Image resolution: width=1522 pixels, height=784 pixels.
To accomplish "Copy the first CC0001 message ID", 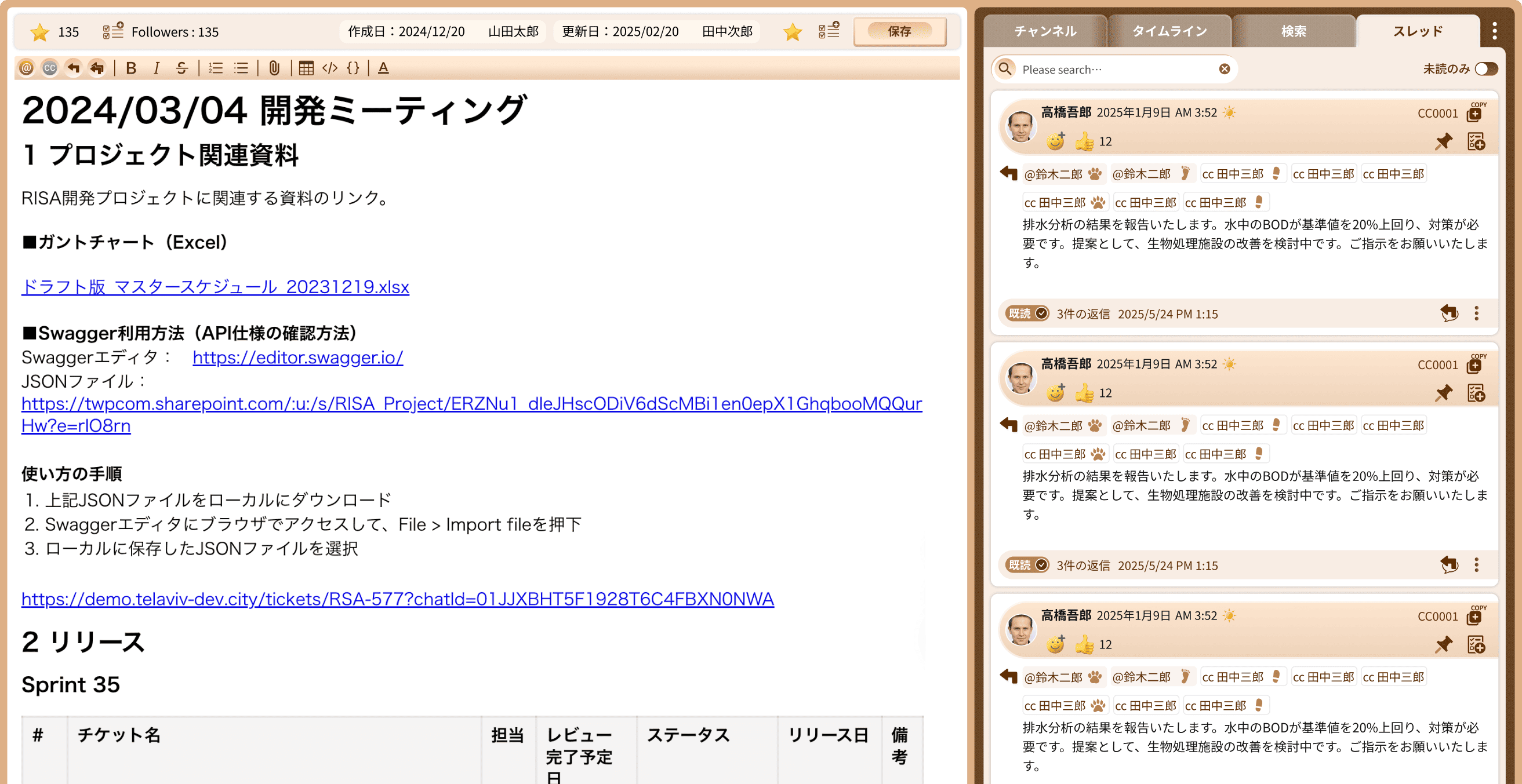I will click(1474, 113).
